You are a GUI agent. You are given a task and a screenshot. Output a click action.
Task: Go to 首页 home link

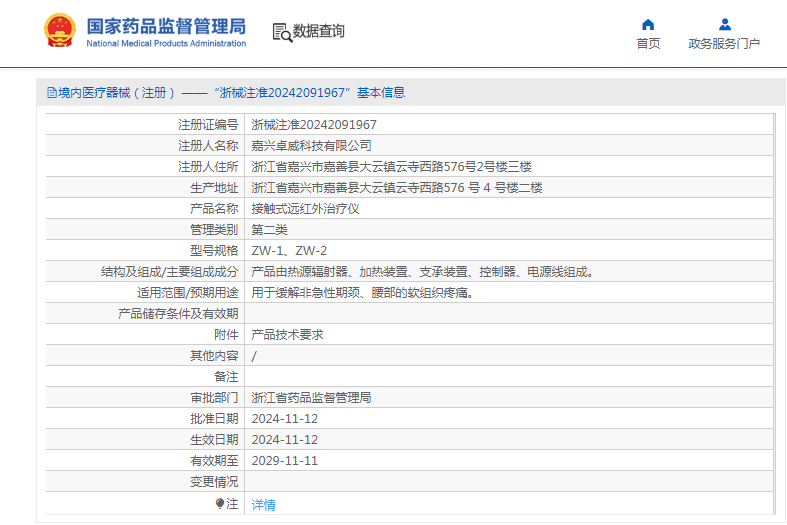click(648, 44)
